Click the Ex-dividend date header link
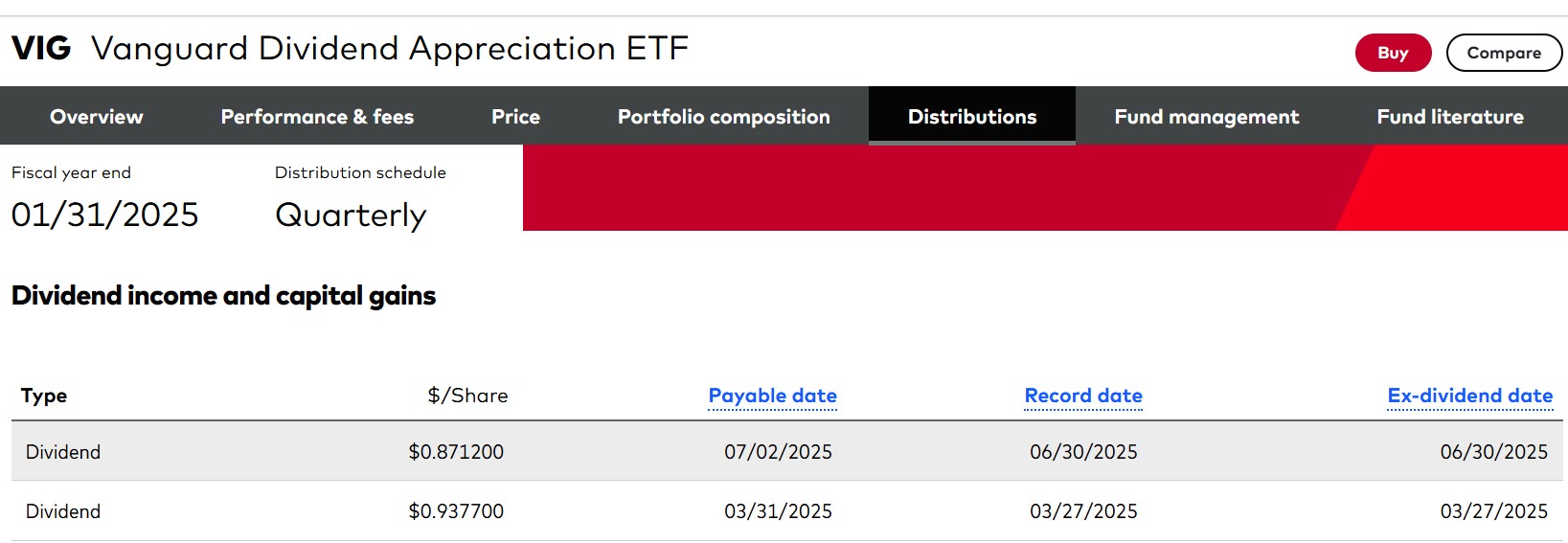Viewport: 1568px width, 543px height. coord(1469,396)
